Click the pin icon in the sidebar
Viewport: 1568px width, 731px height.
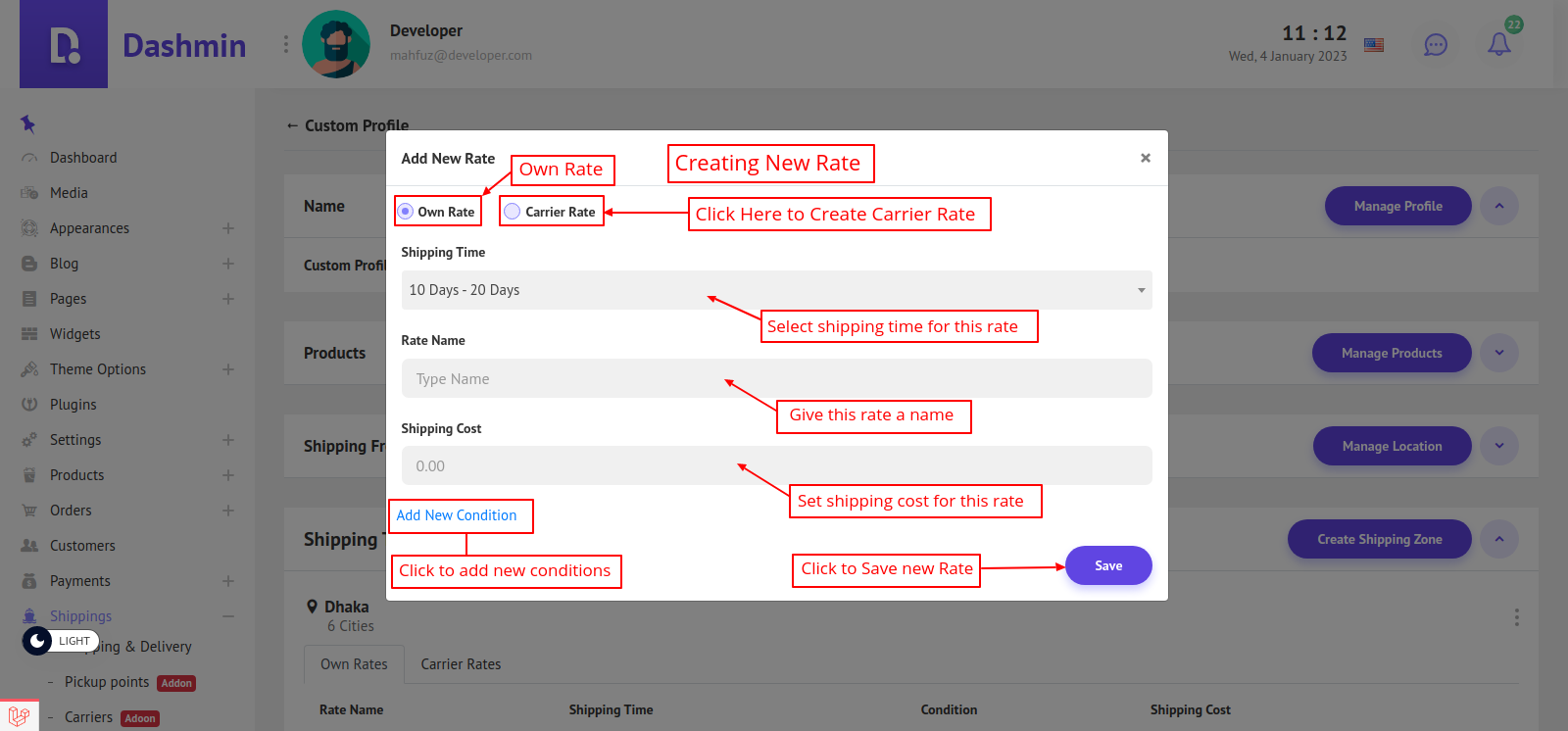pyautogui.click(x=27, y=123)
